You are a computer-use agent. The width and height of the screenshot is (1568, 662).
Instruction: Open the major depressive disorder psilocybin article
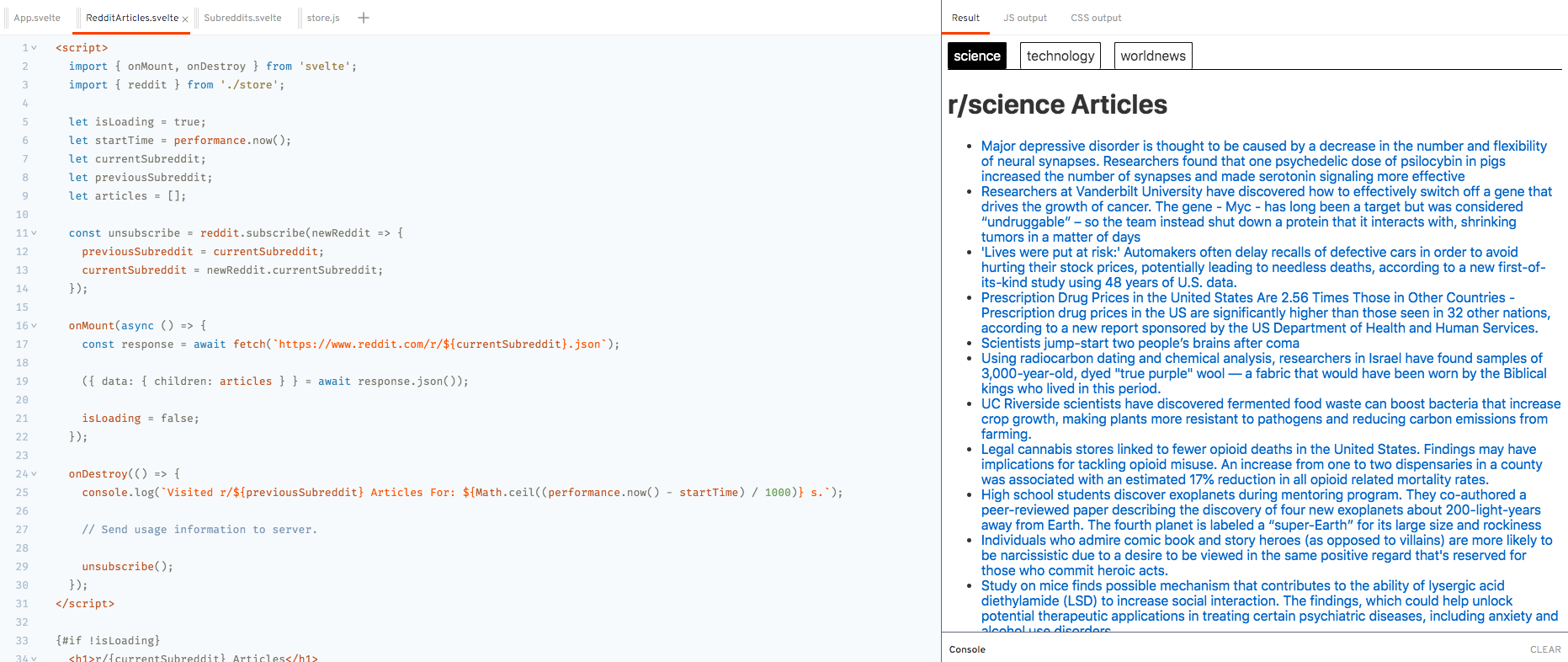pos(1264,161)
